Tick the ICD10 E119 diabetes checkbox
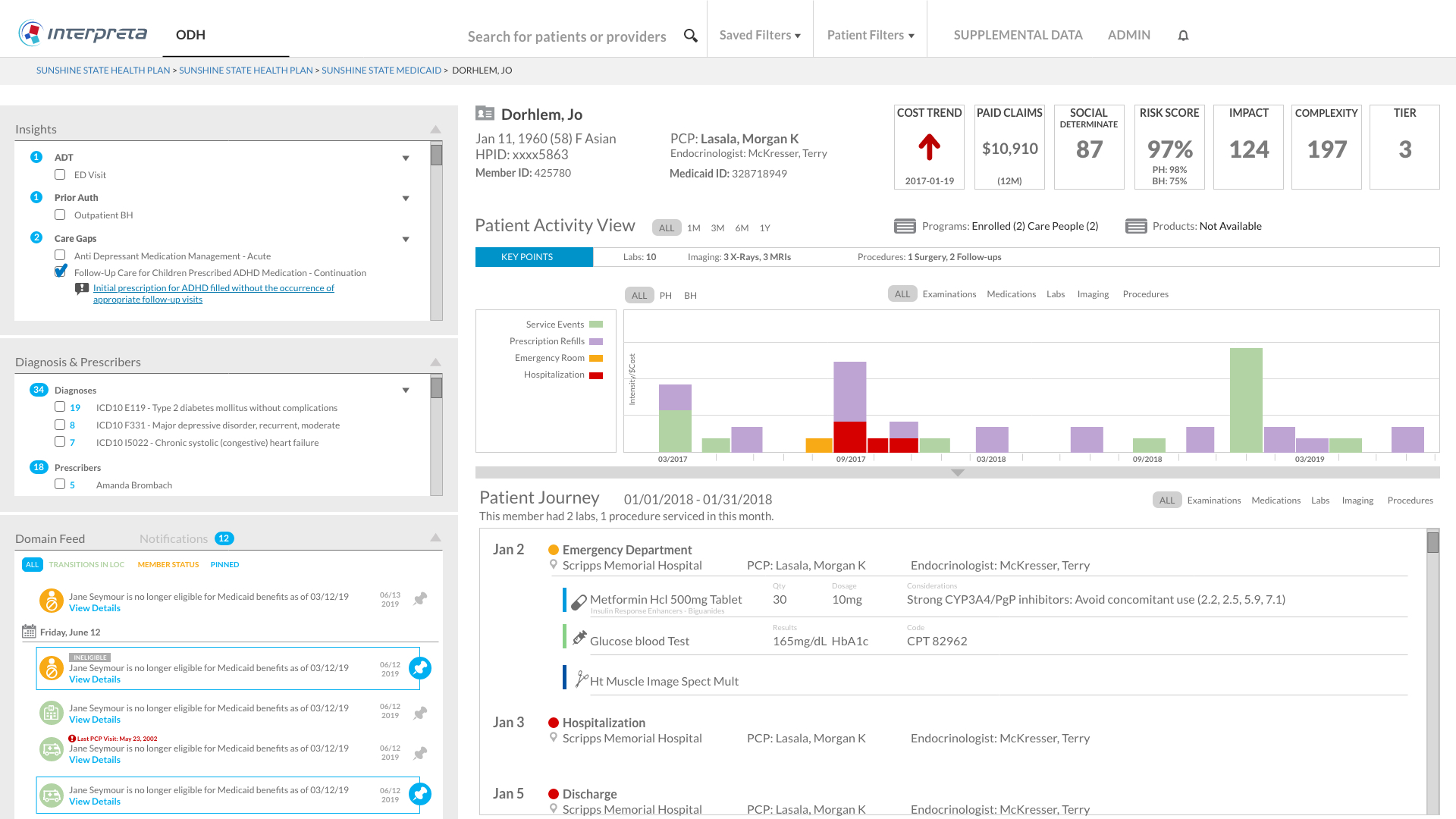1456x819 pixels. coord(60,406)
